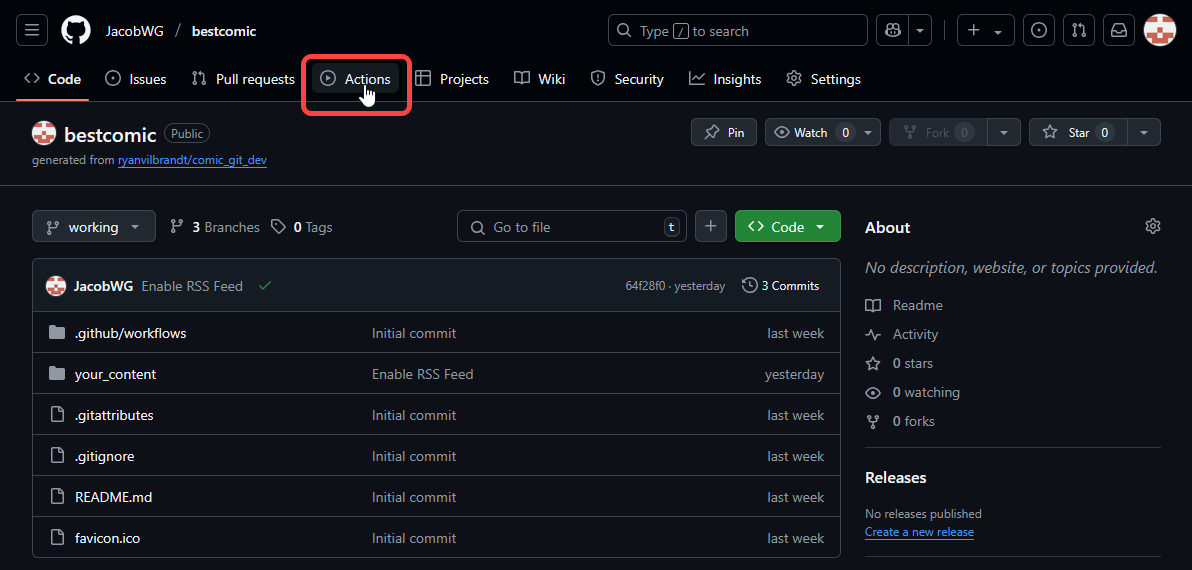Star the bestcomic repository
Screen dimensions: 1192x570
[x=1066, y=132]
